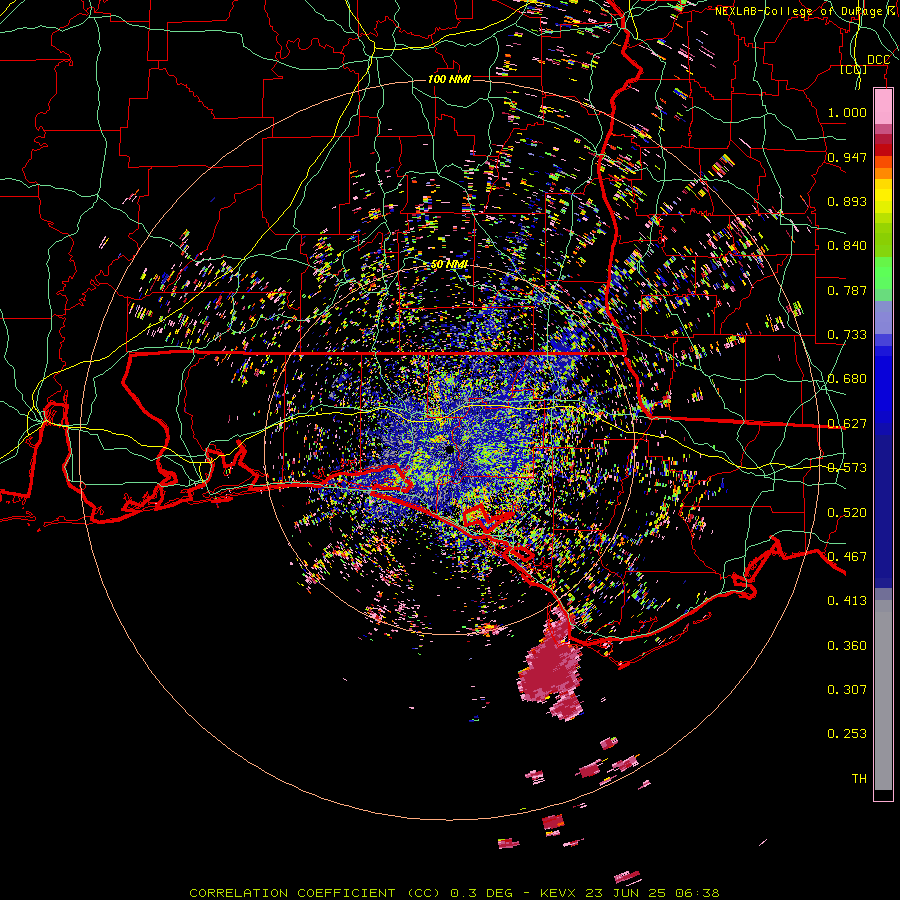
Task: Pick the gray color bar segment
Action: click(x=883, y=695)
